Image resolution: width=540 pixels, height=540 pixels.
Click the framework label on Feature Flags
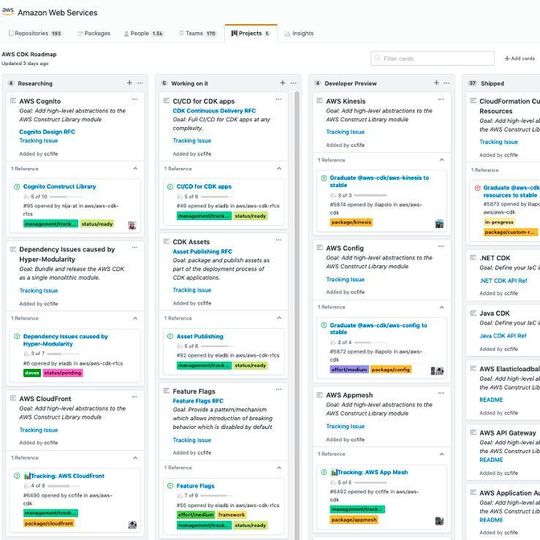click(231, 515)
